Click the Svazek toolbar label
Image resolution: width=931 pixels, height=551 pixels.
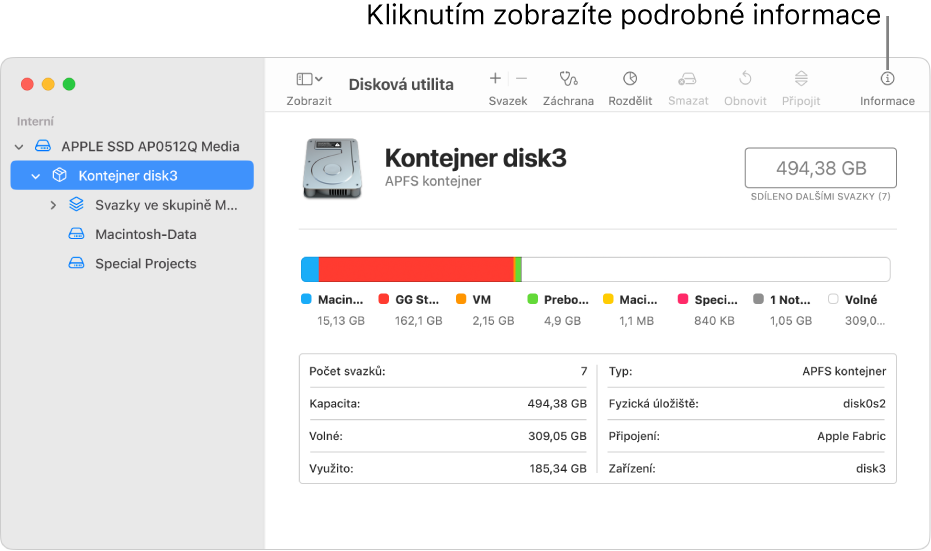coord(508,101)
